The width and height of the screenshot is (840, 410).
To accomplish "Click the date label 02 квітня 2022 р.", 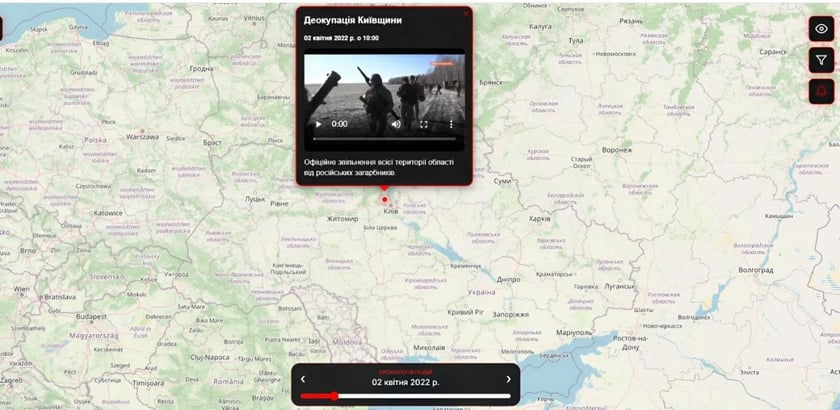I will [x=405, y=382].
